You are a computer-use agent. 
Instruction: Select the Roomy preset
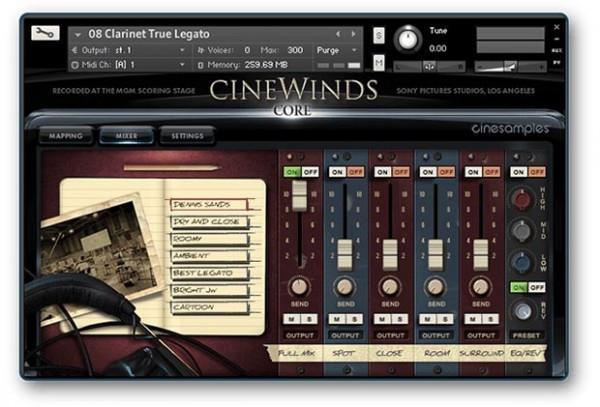click(x=210, y=239)
